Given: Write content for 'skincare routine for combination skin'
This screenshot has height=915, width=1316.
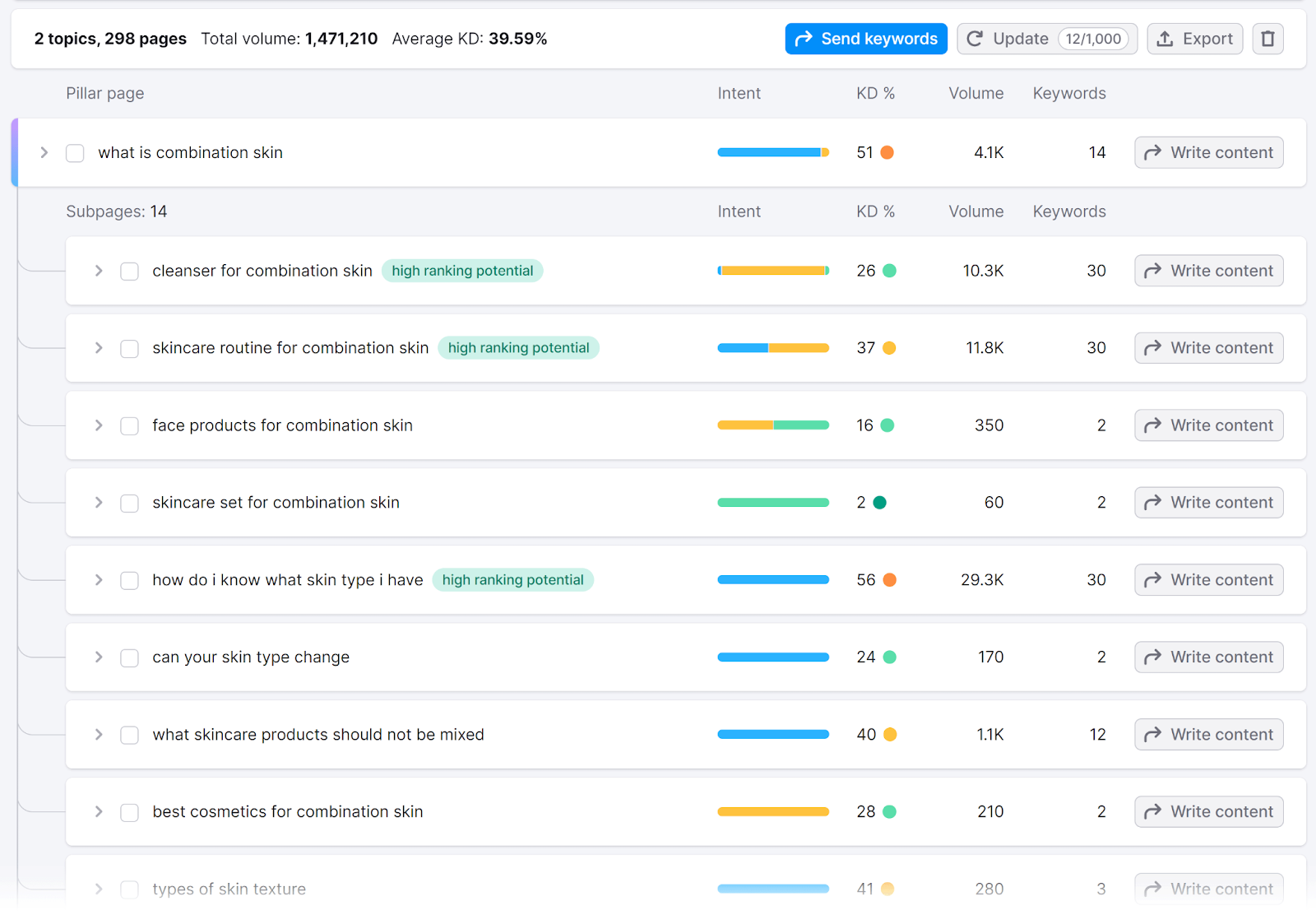Looking at the screenshot, I should point(1209,348).
